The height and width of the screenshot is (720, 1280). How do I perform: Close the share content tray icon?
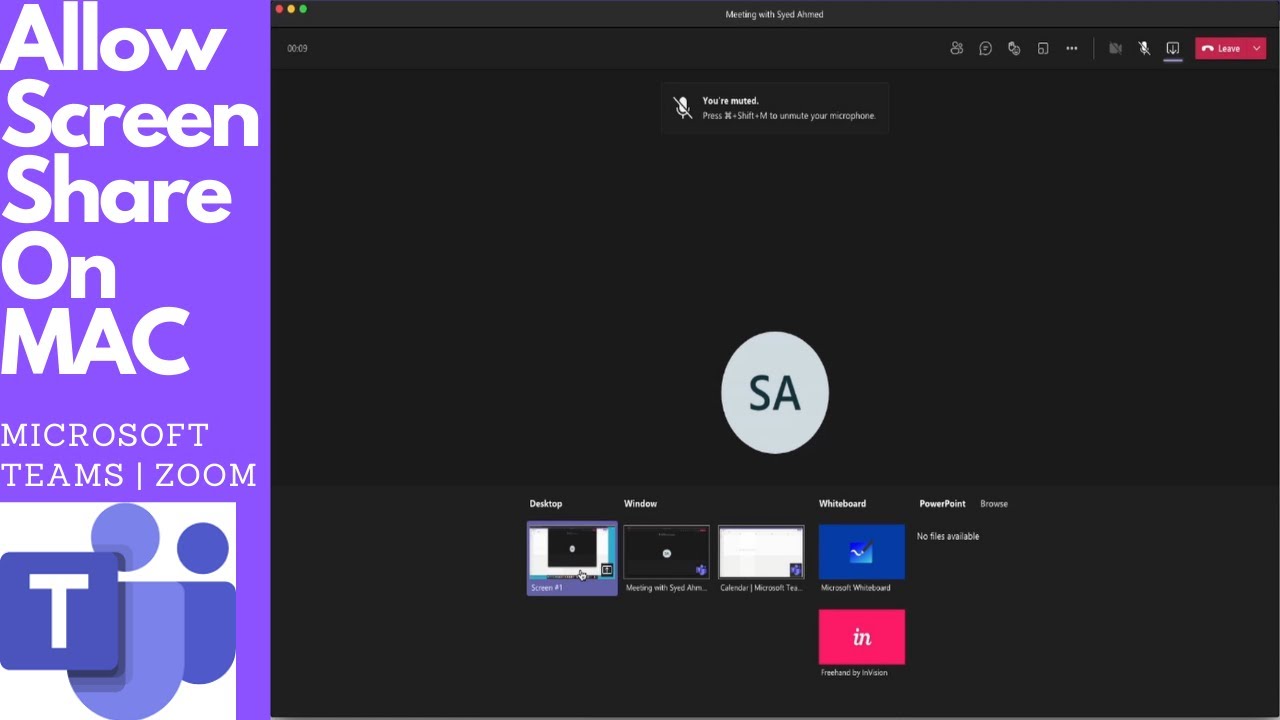pos(1173,48)
